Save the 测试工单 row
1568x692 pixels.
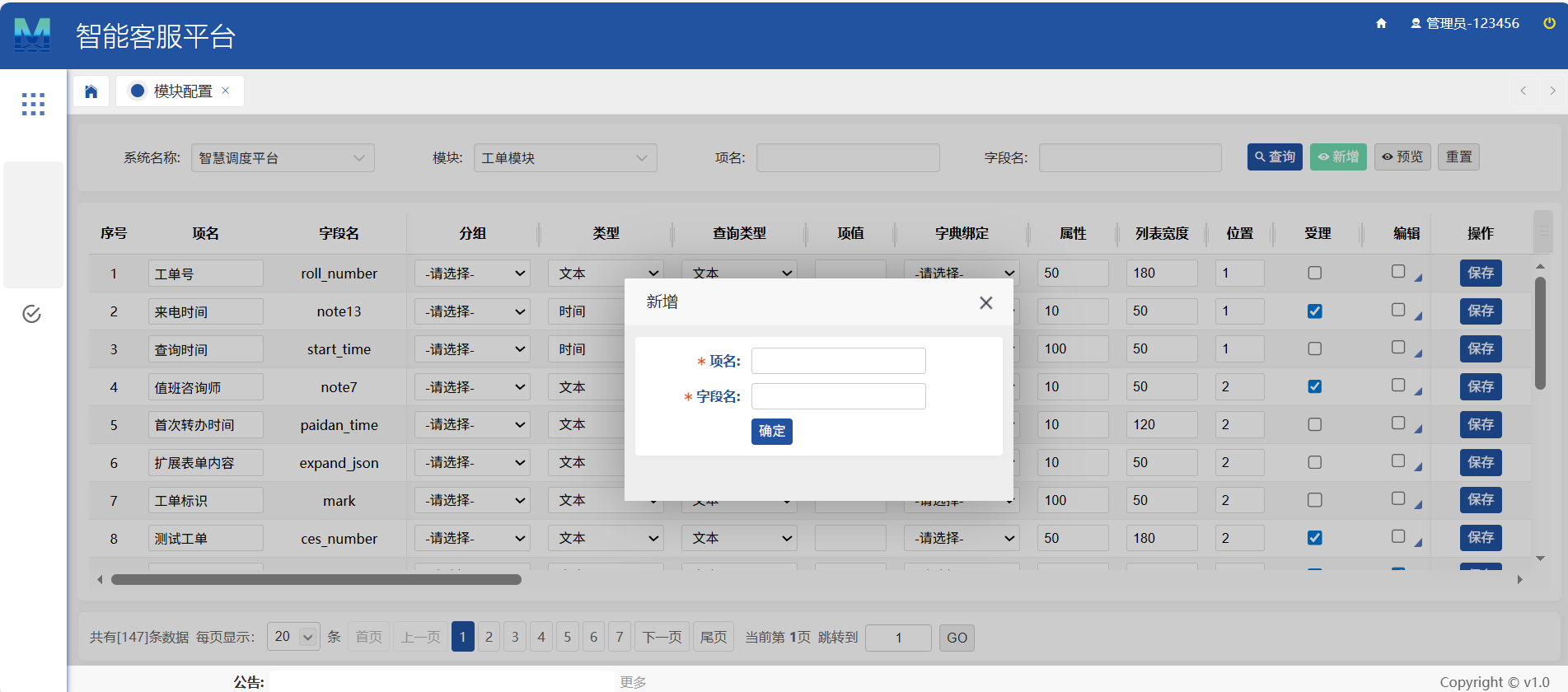click(x=1481, y=538)
